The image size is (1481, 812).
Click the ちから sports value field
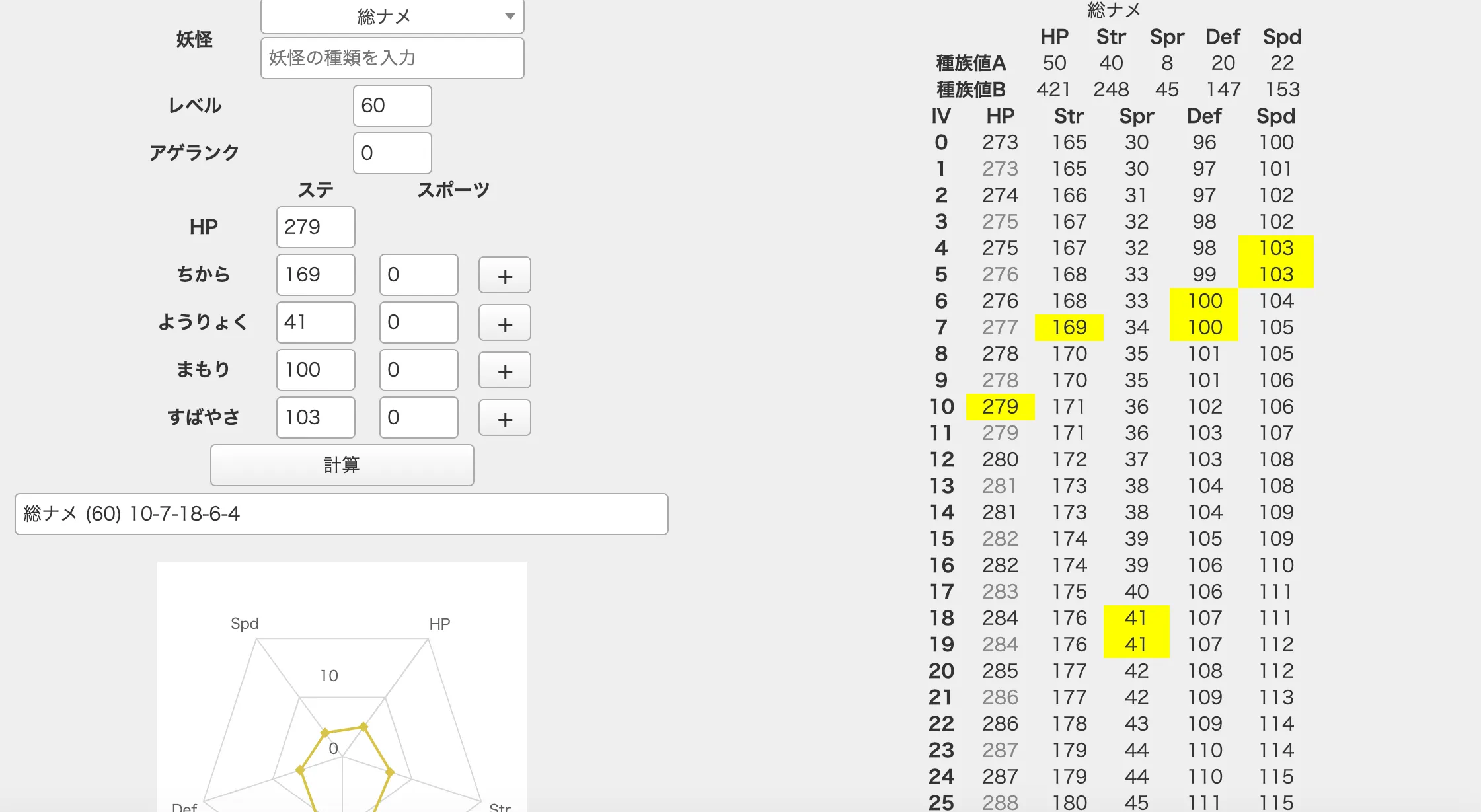pyautogui.click(x=418, y=275)
